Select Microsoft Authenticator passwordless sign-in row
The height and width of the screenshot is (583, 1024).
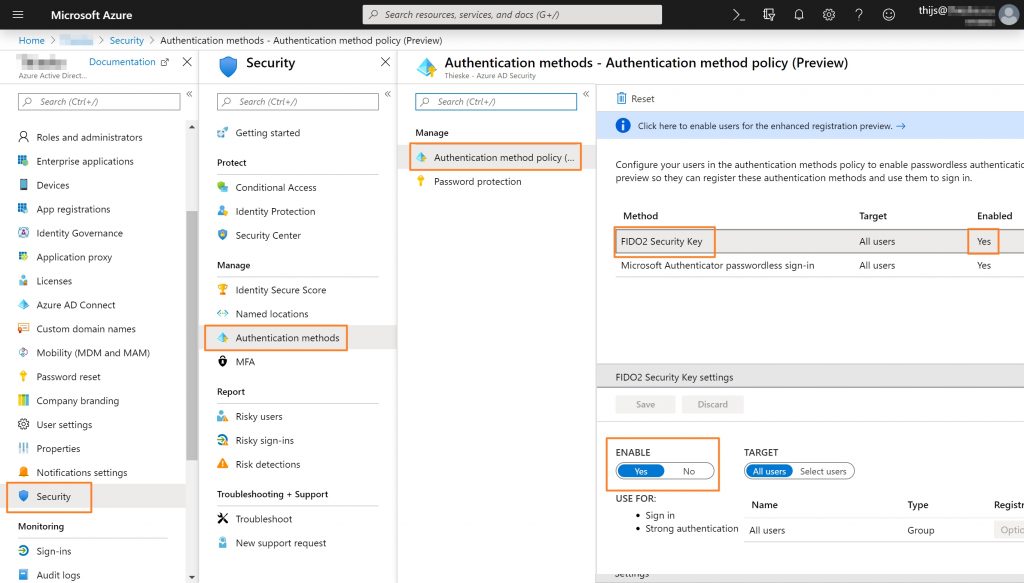click(x=819, y=266)
